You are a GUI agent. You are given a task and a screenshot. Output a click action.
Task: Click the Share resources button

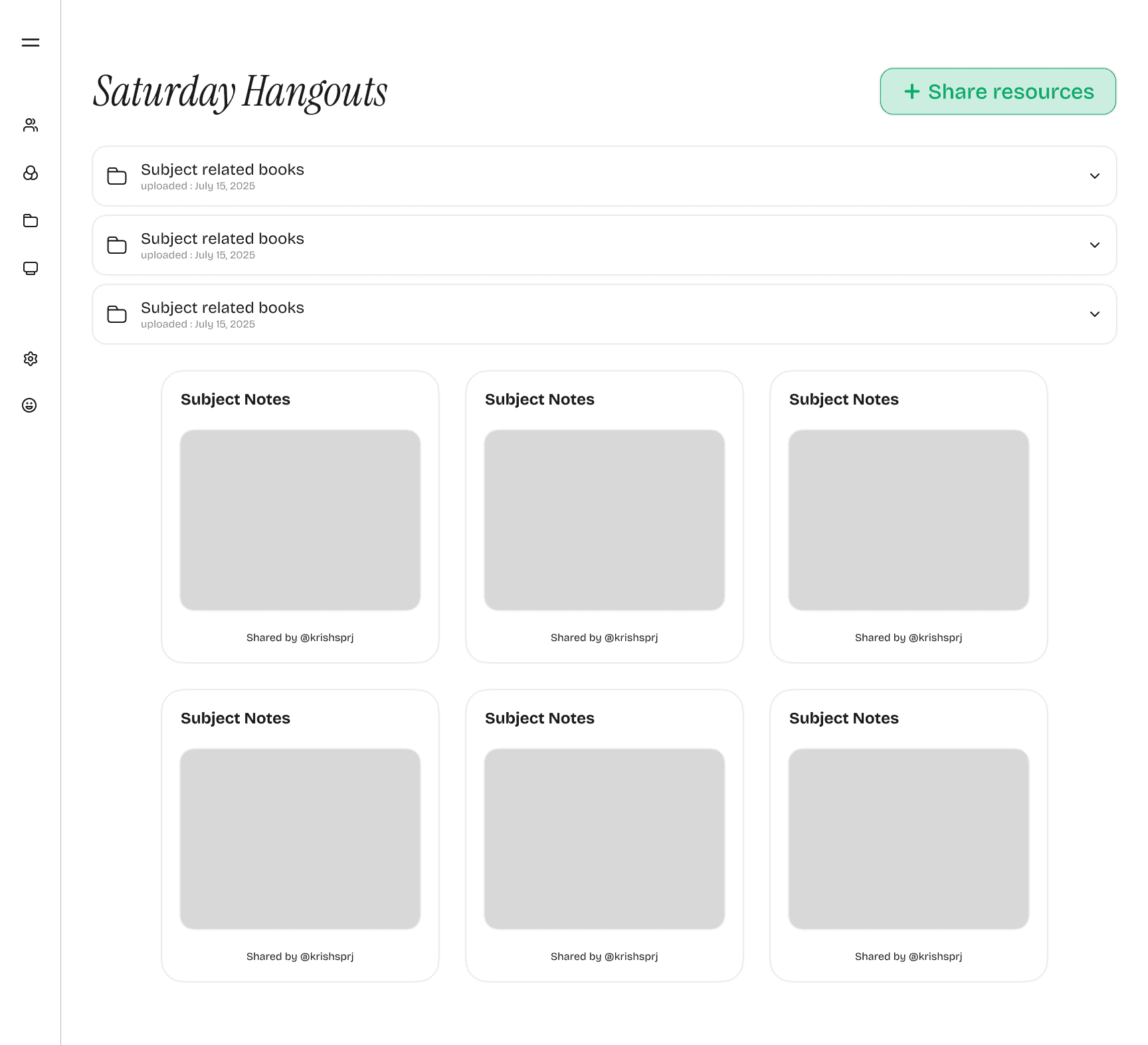(x=997, y=91)
